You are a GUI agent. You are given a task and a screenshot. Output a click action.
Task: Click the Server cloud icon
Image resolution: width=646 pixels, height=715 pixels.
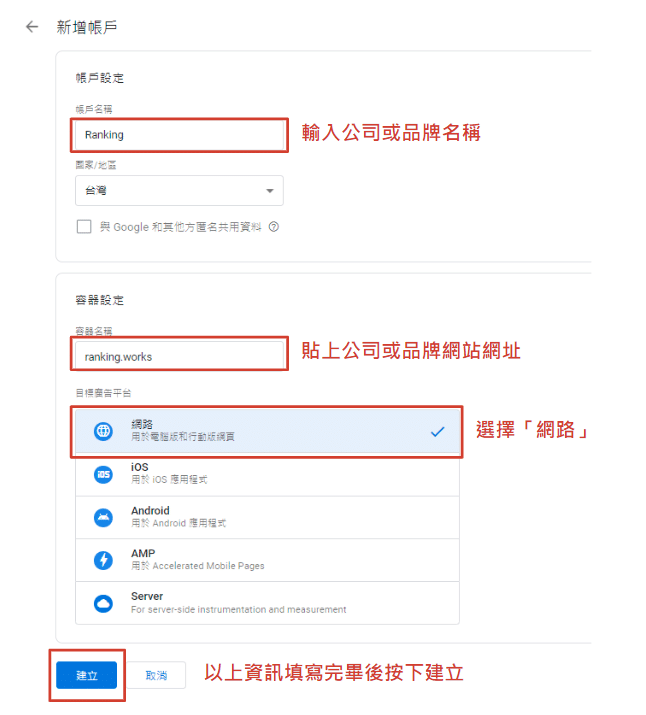tap(103, 604)
